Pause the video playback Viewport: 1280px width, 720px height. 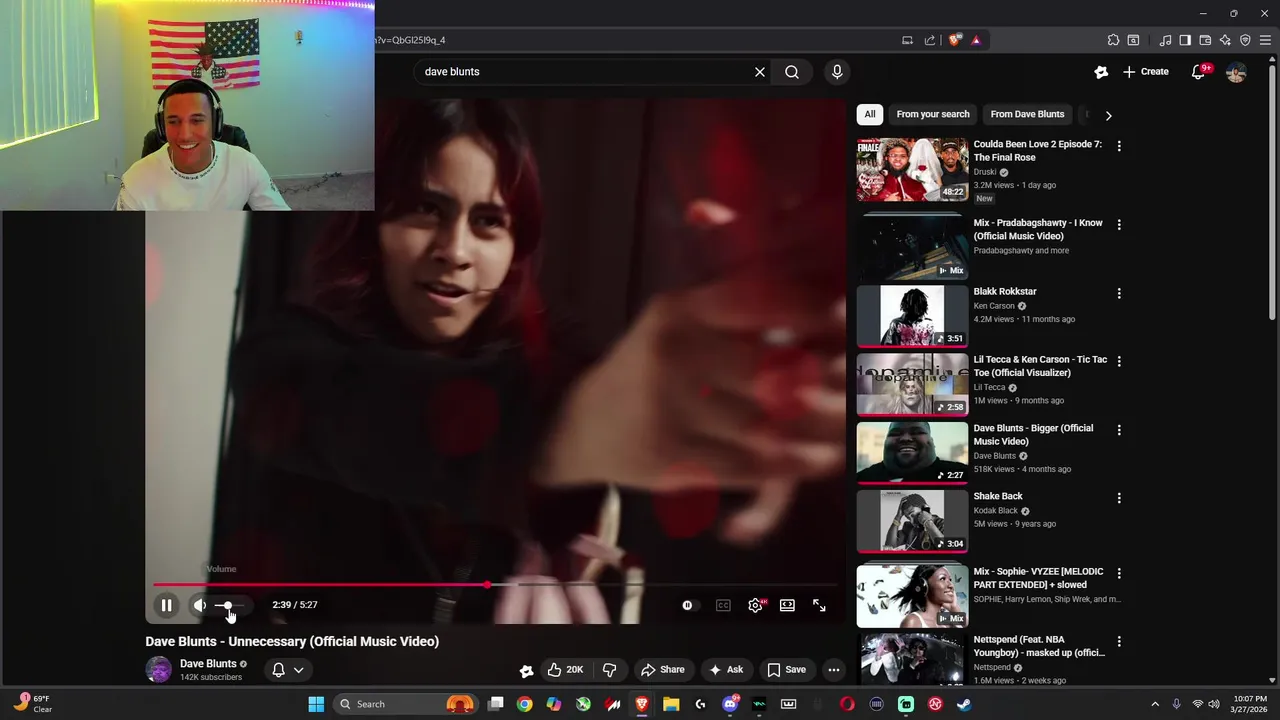167,605
